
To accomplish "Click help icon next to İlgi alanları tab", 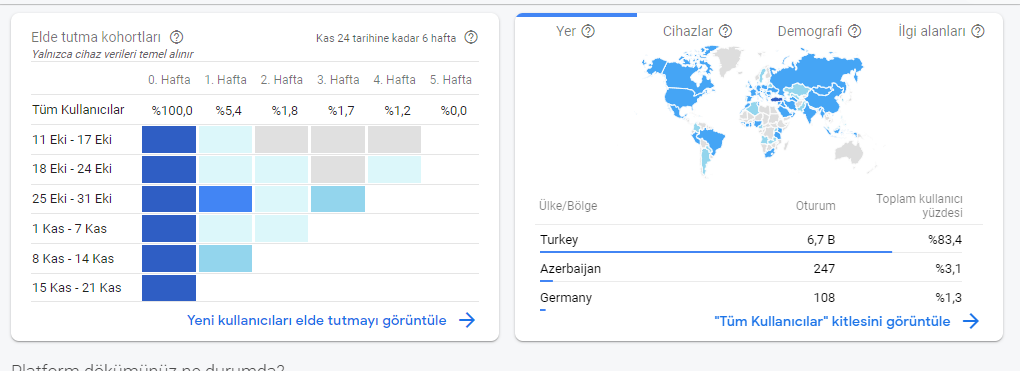I will coord(978,31).
